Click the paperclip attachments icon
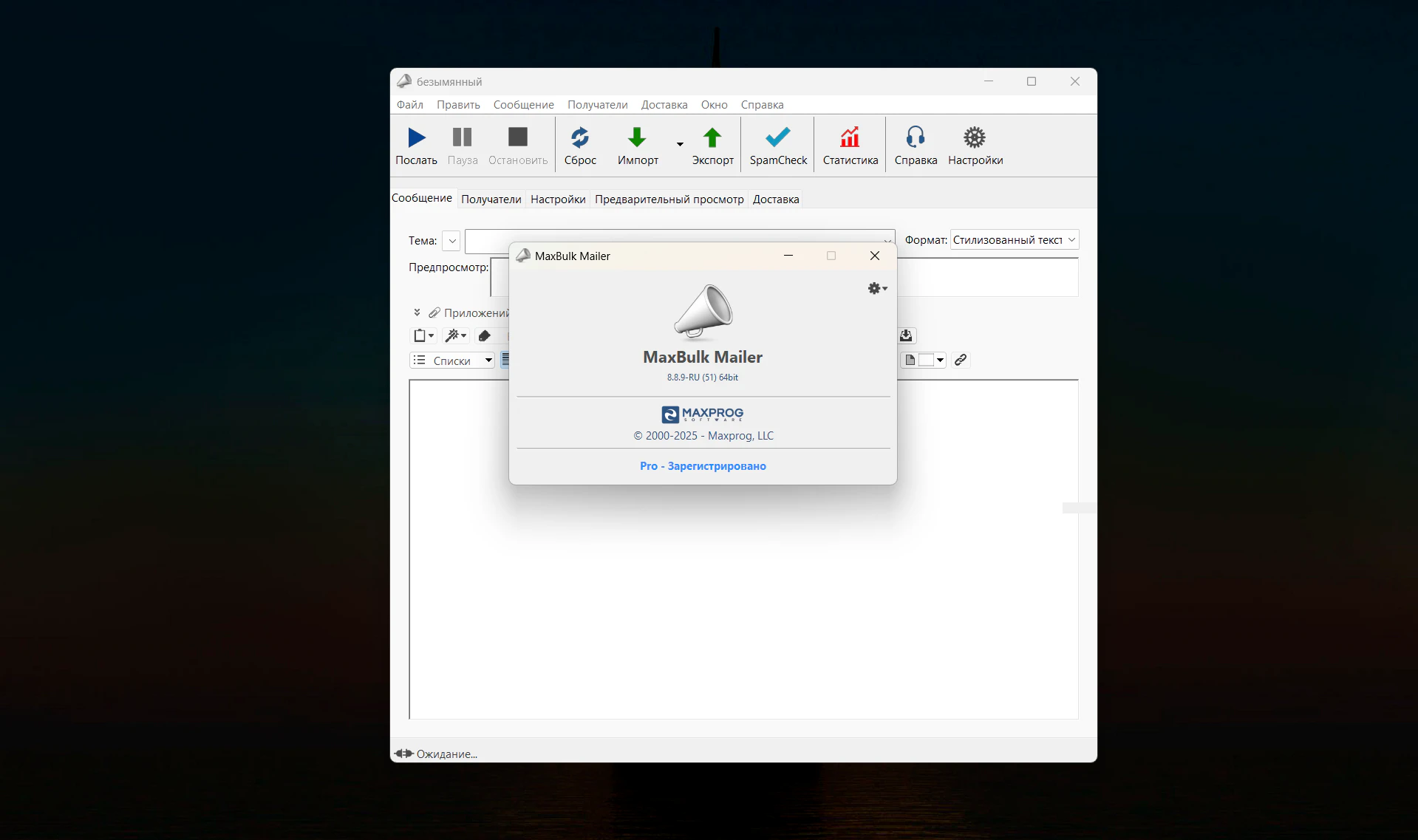 click(434, 313)
